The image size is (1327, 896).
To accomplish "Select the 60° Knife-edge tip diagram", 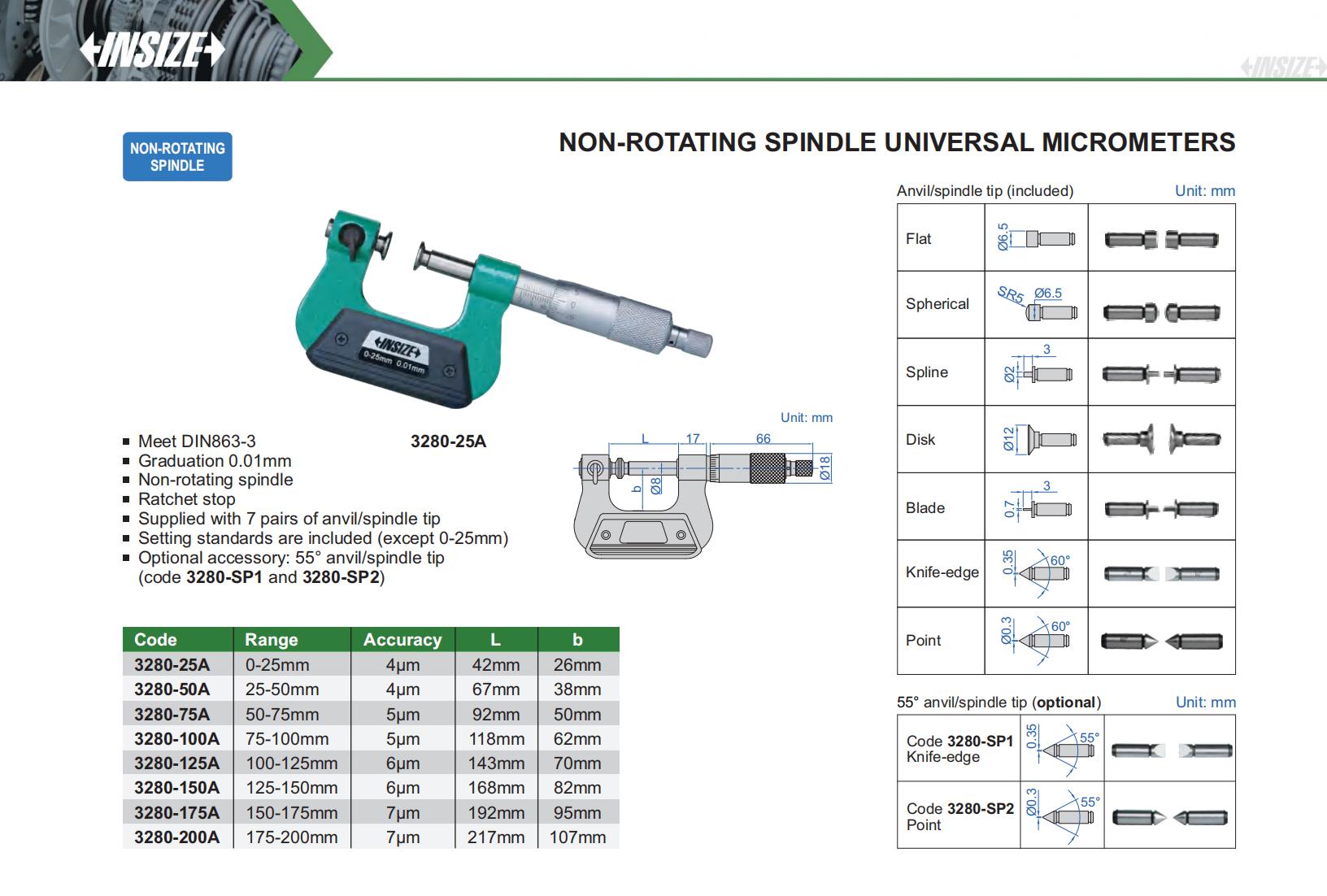I will pos(1036,573).
